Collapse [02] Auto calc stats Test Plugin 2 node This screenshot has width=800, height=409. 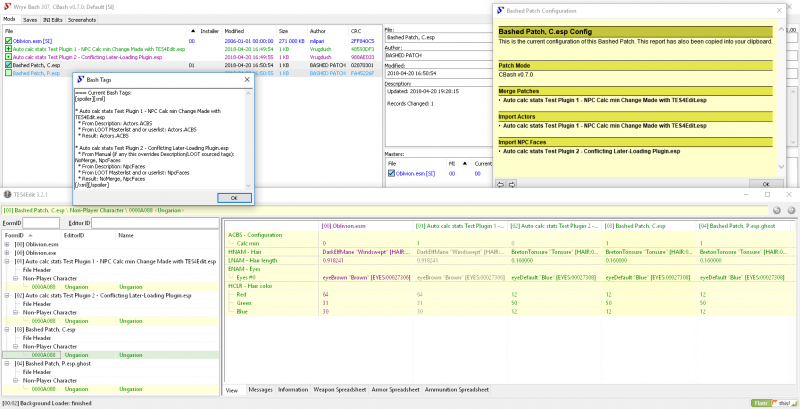pyautogui.click(x=7, y=295)
